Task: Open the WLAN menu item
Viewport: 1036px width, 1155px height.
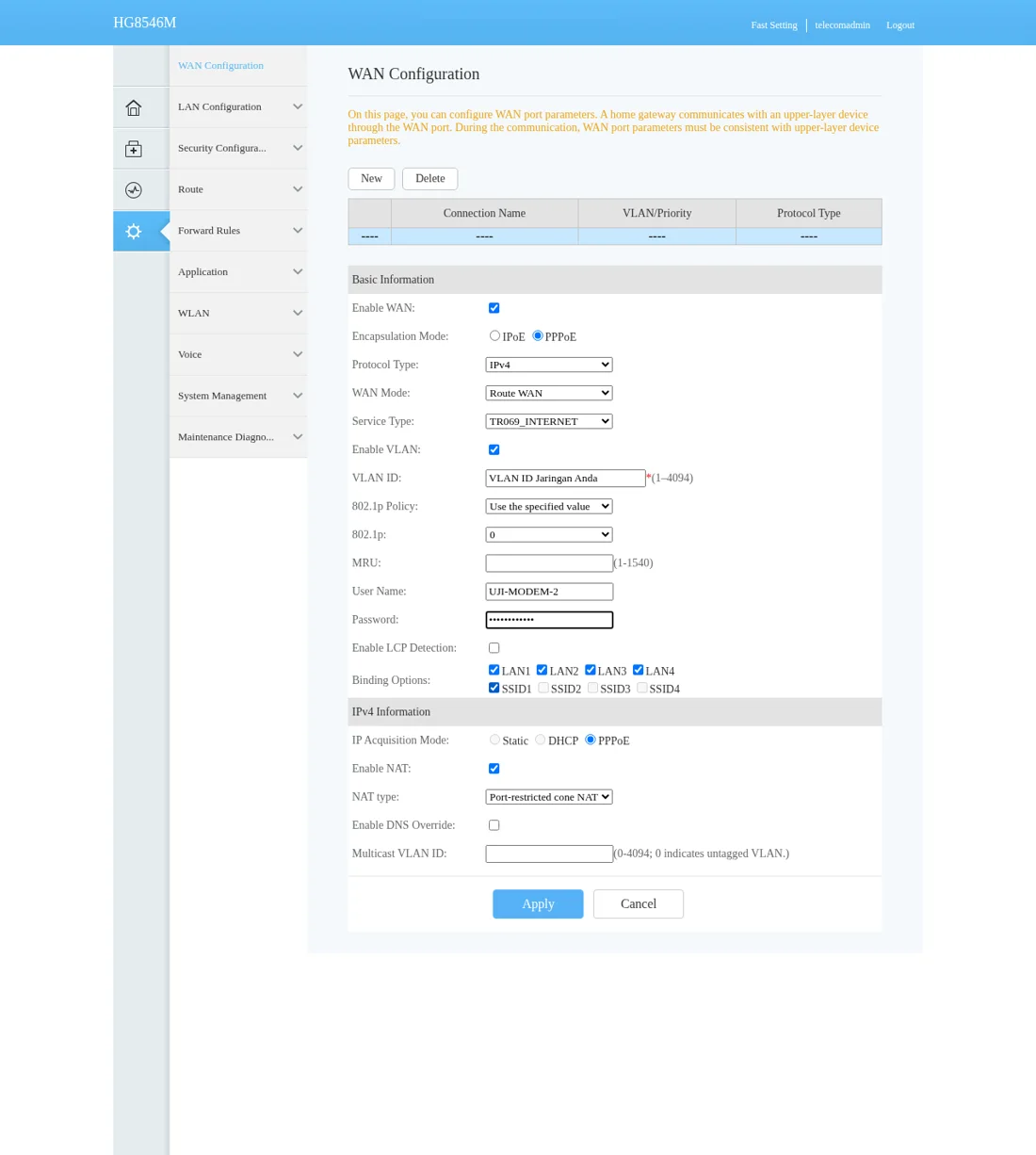Action: coord(238,313)
